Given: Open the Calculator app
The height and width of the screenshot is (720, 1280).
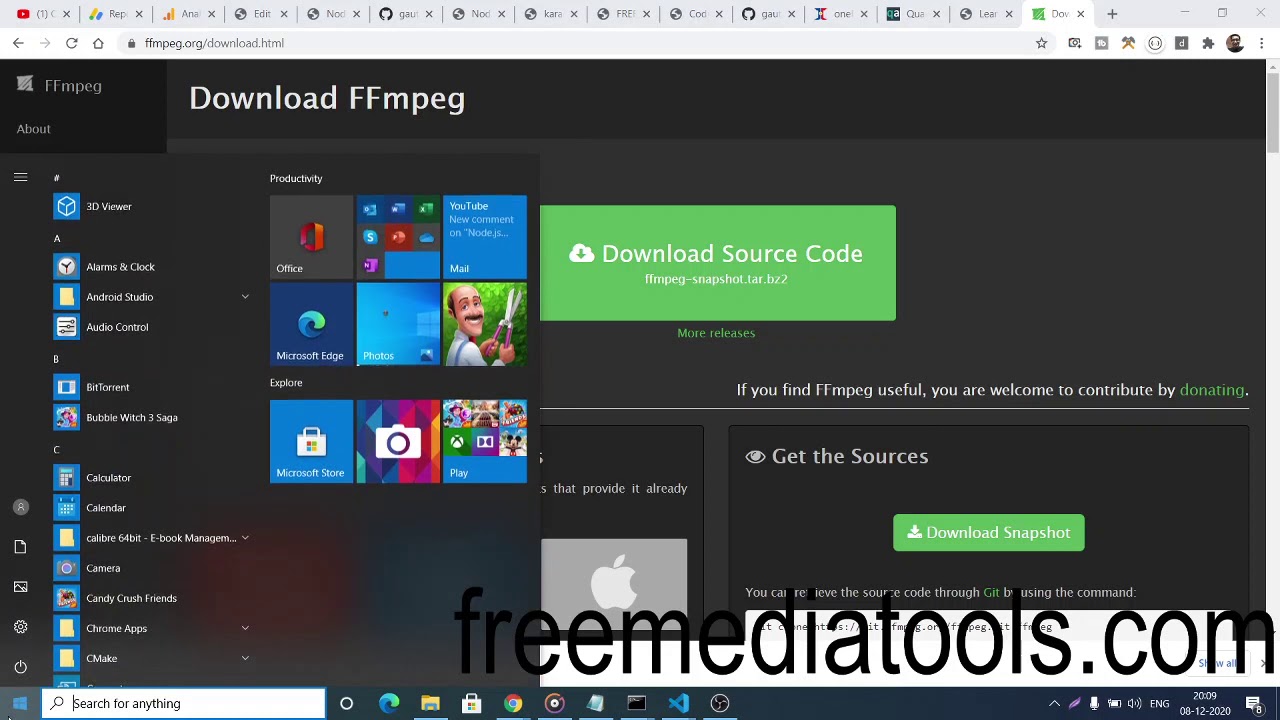Looking at the screenshot, I should point(108,478).
